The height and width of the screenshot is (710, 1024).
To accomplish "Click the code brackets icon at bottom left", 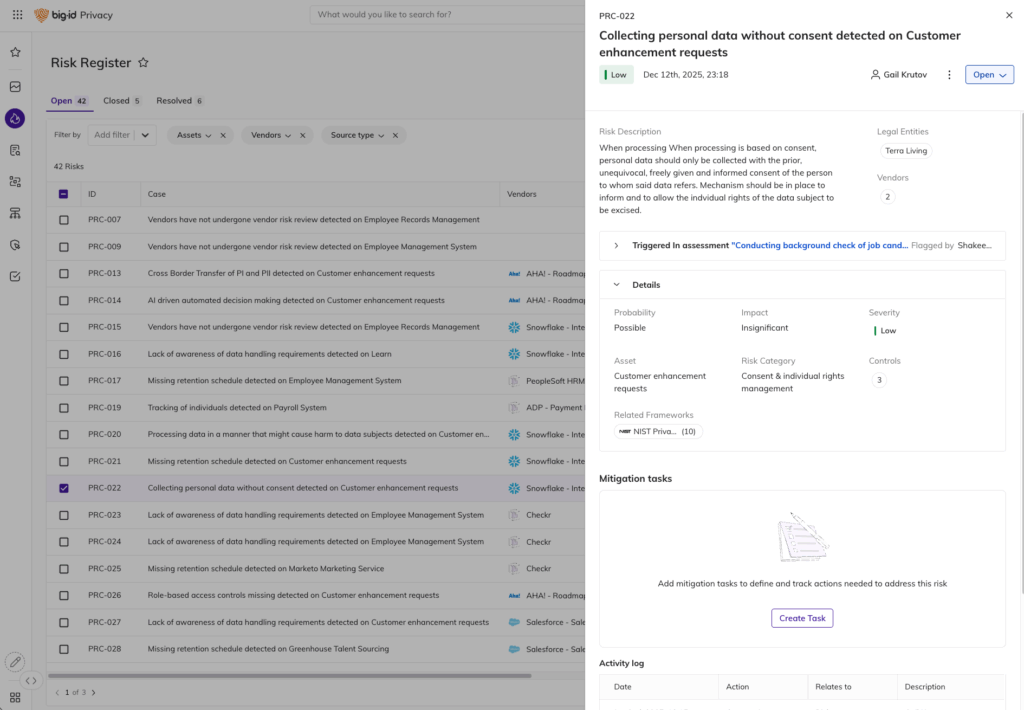I will point(31,680).
